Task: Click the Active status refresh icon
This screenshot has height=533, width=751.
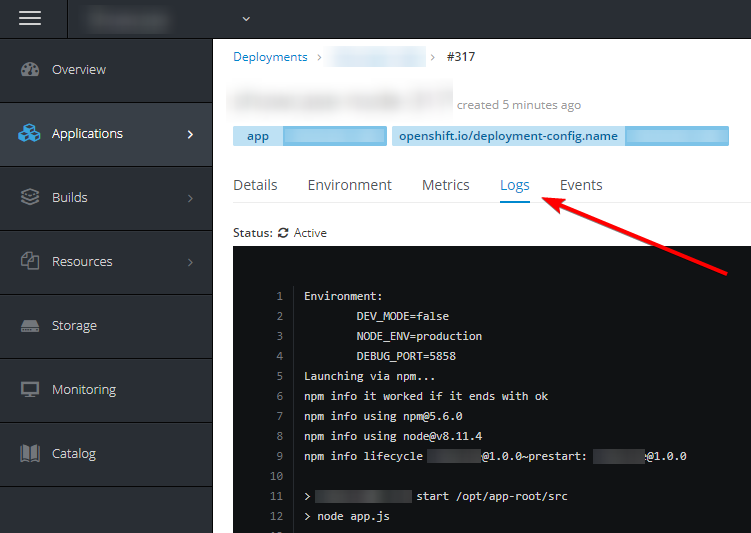Action: click(283, 233)
